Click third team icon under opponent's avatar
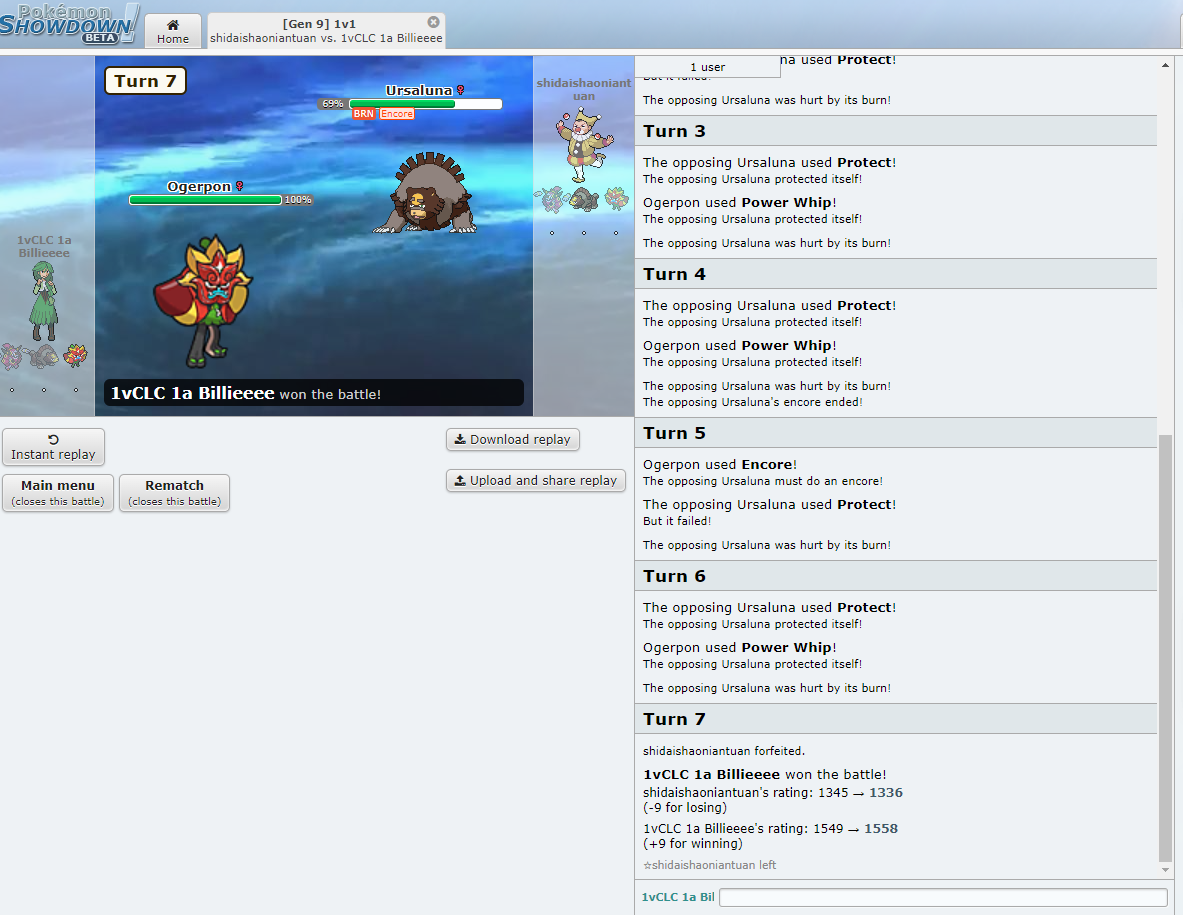Screen dimensions: 1183x915 616,200
